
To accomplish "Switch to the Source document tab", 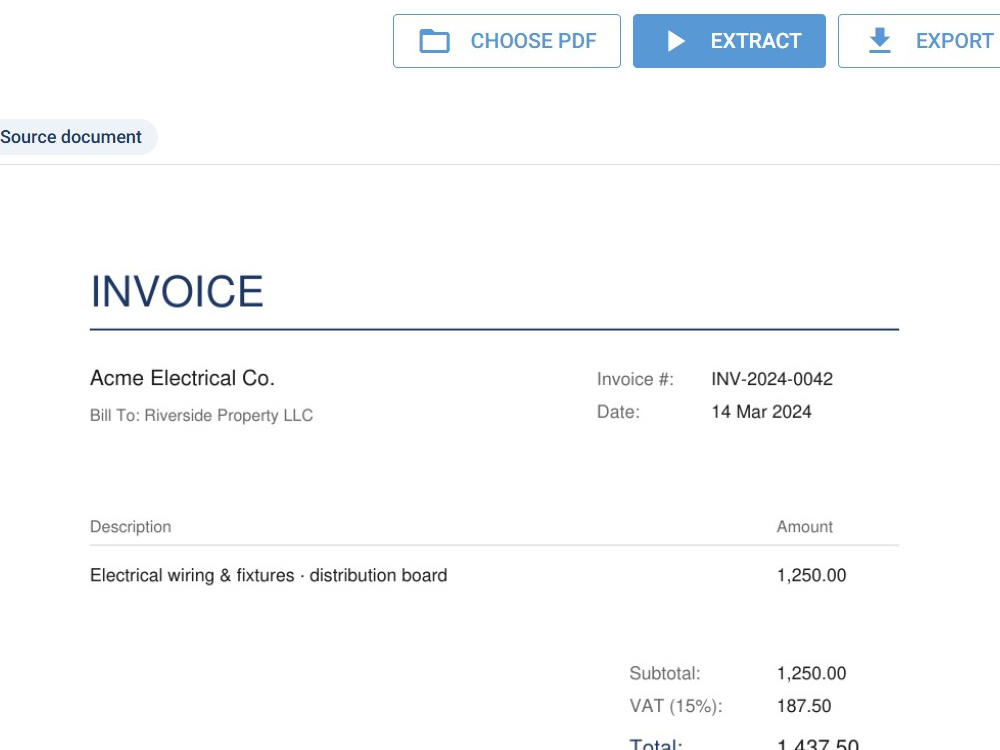I will coord(71,136).
